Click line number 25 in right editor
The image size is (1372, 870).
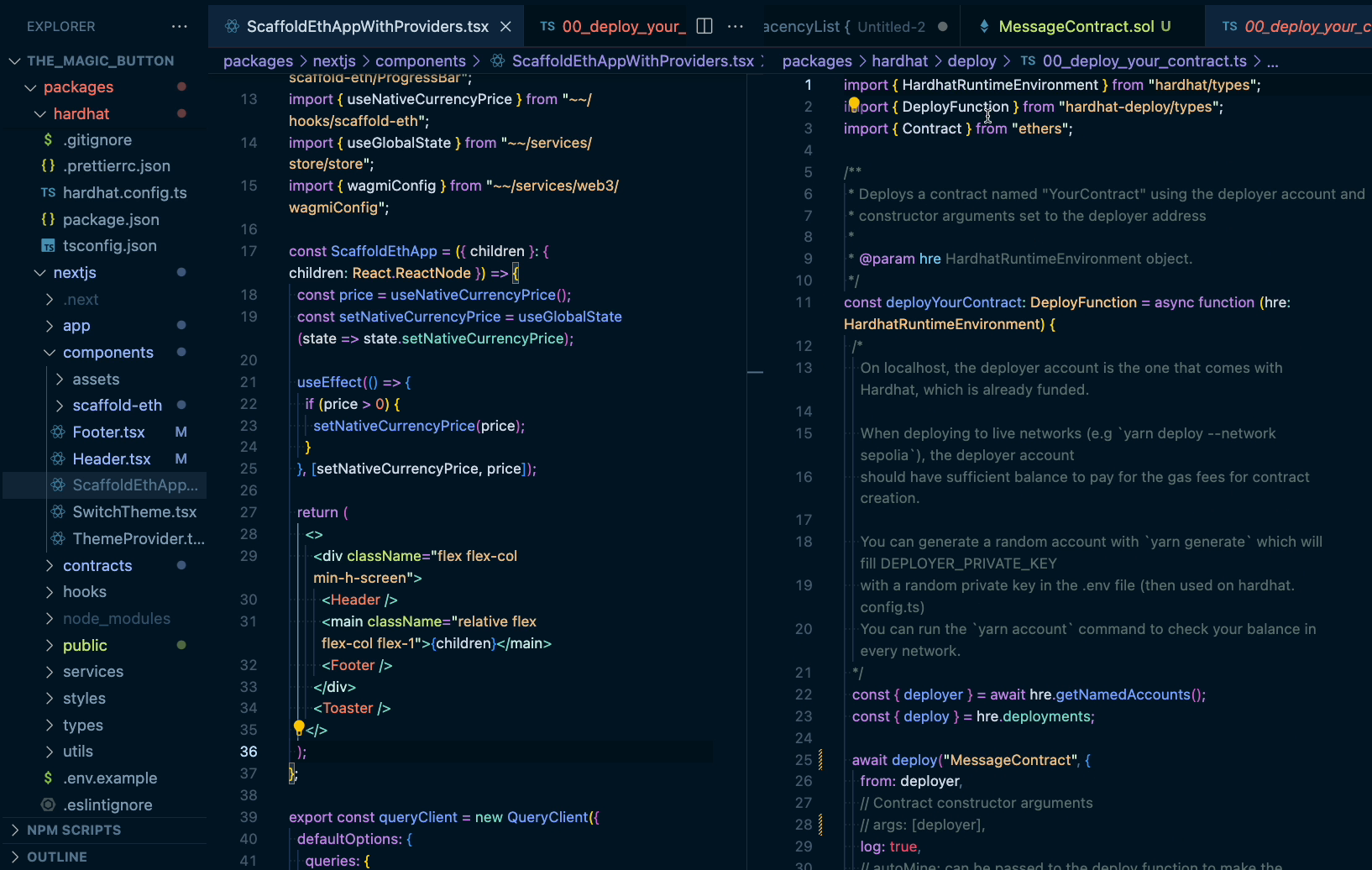(804, 760)
